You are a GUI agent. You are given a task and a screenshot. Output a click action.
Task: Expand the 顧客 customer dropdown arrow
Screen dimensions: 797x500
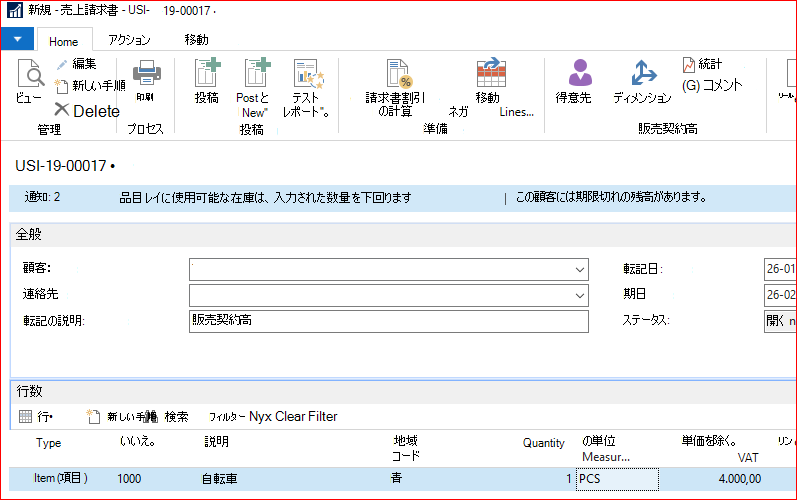pyautogui.click(x=579, y=269)
